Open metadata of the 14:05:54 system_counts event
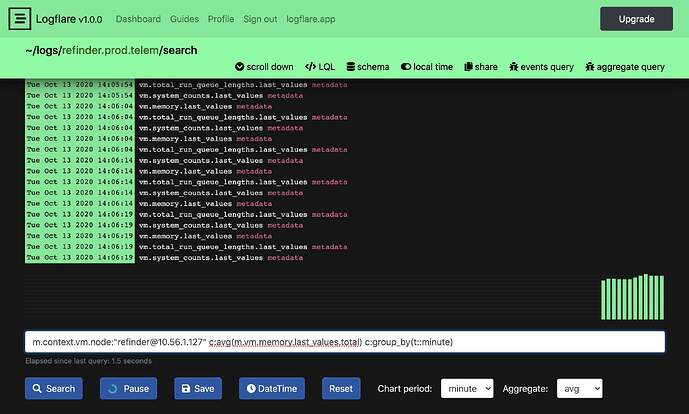689x414 pixels. coord(285,95)
